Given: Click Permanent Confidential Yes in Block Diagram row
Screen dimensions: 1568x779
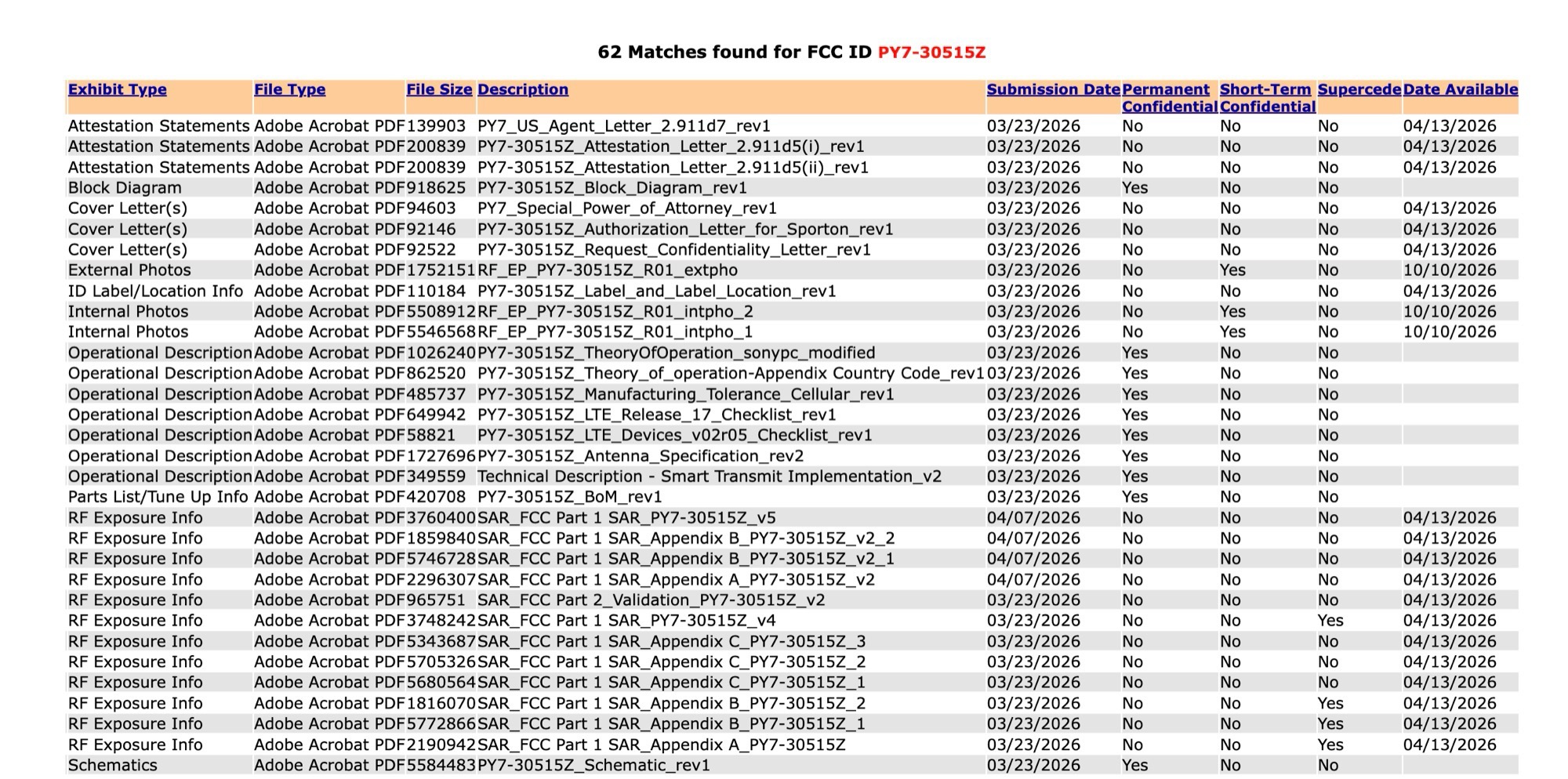Looking at the screenshot, I should coord(1134,188).
